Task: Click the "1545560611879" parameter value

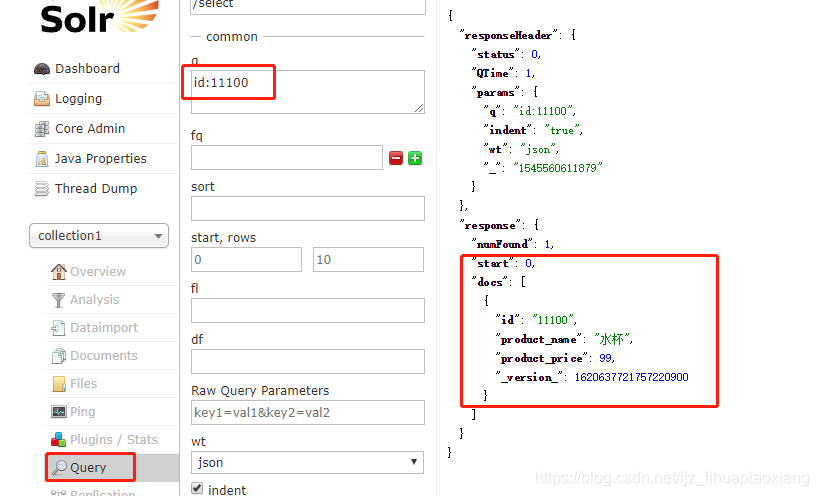Action: coord(558,168)
